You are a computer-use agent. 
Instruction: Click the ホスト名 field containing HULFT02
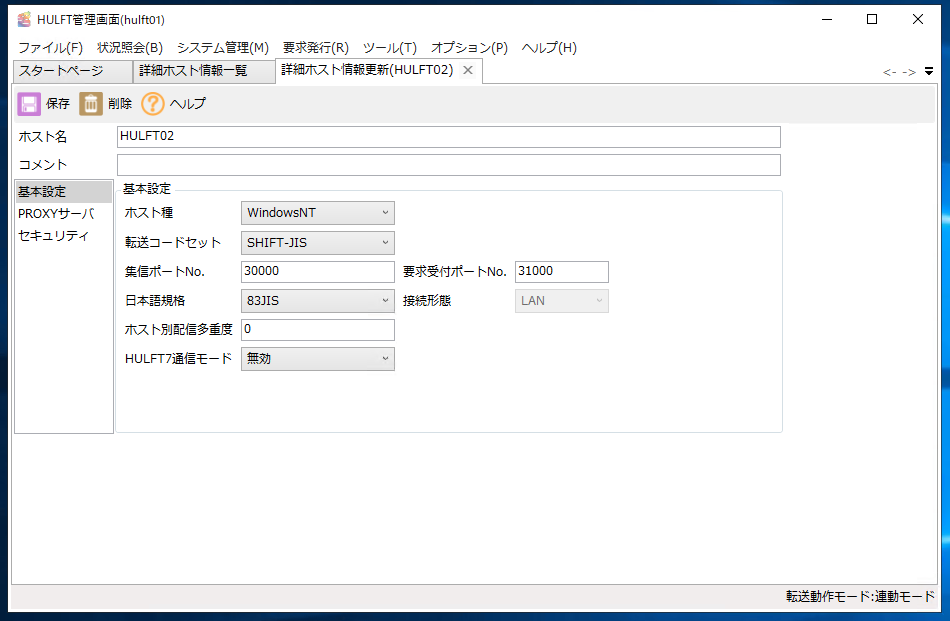[448, 136]
